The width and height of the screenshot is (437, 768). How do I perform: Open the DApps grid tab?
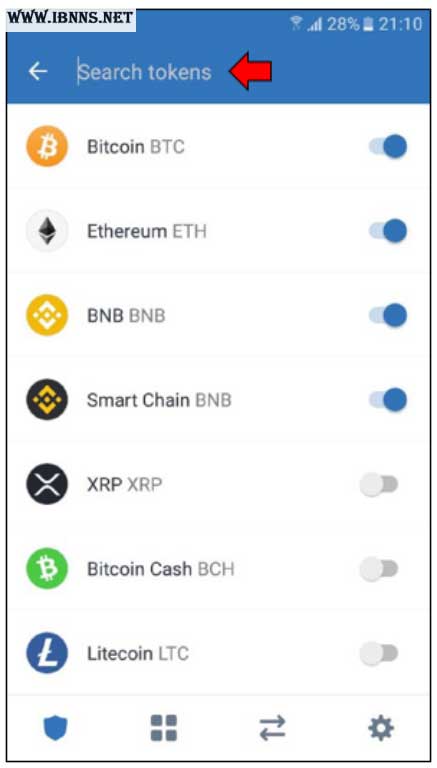[x=164, y=728]
